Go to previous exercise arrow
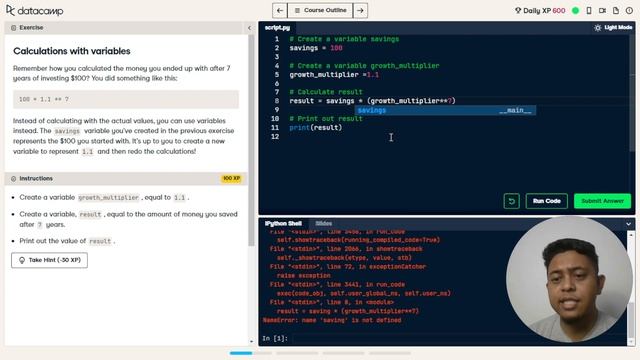 point(280,10)
